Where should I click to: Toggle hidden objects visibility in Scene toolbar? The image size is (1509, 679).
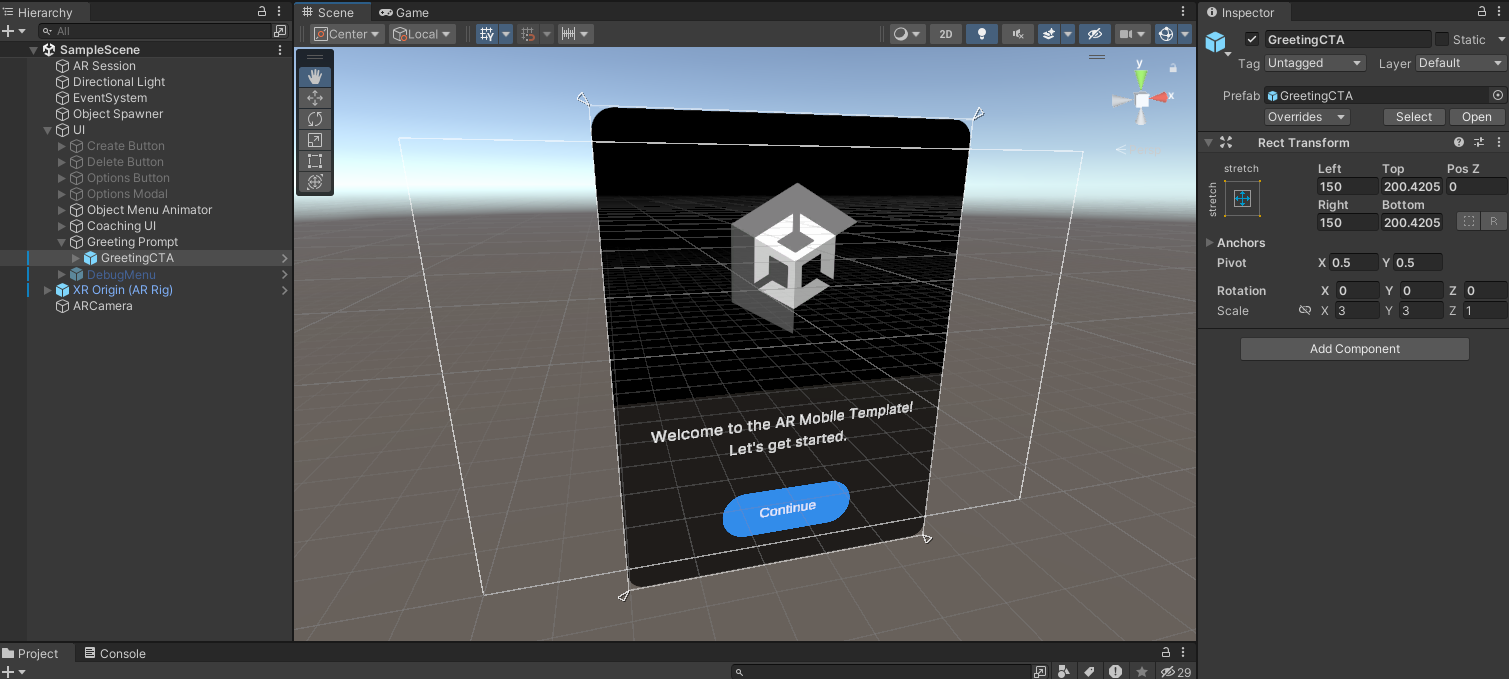[1094, 34]
